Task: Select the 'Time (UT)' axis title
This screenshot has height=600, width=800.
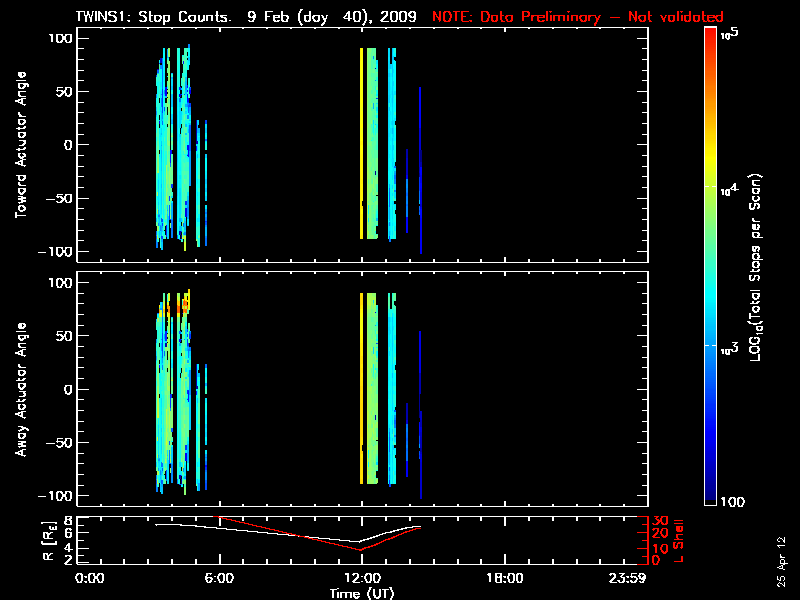Action: 361,592
